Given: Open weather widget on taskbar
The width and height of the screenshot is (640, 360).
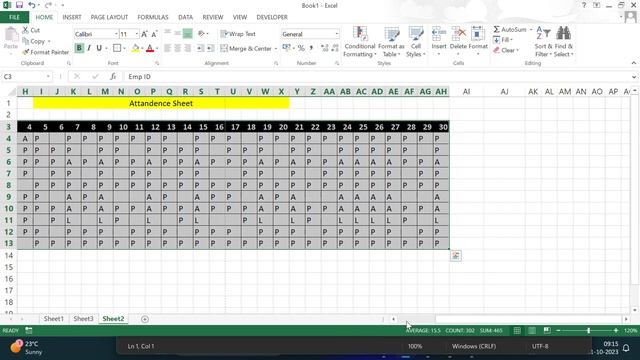Looking at the screenshot, I should 27,348.
